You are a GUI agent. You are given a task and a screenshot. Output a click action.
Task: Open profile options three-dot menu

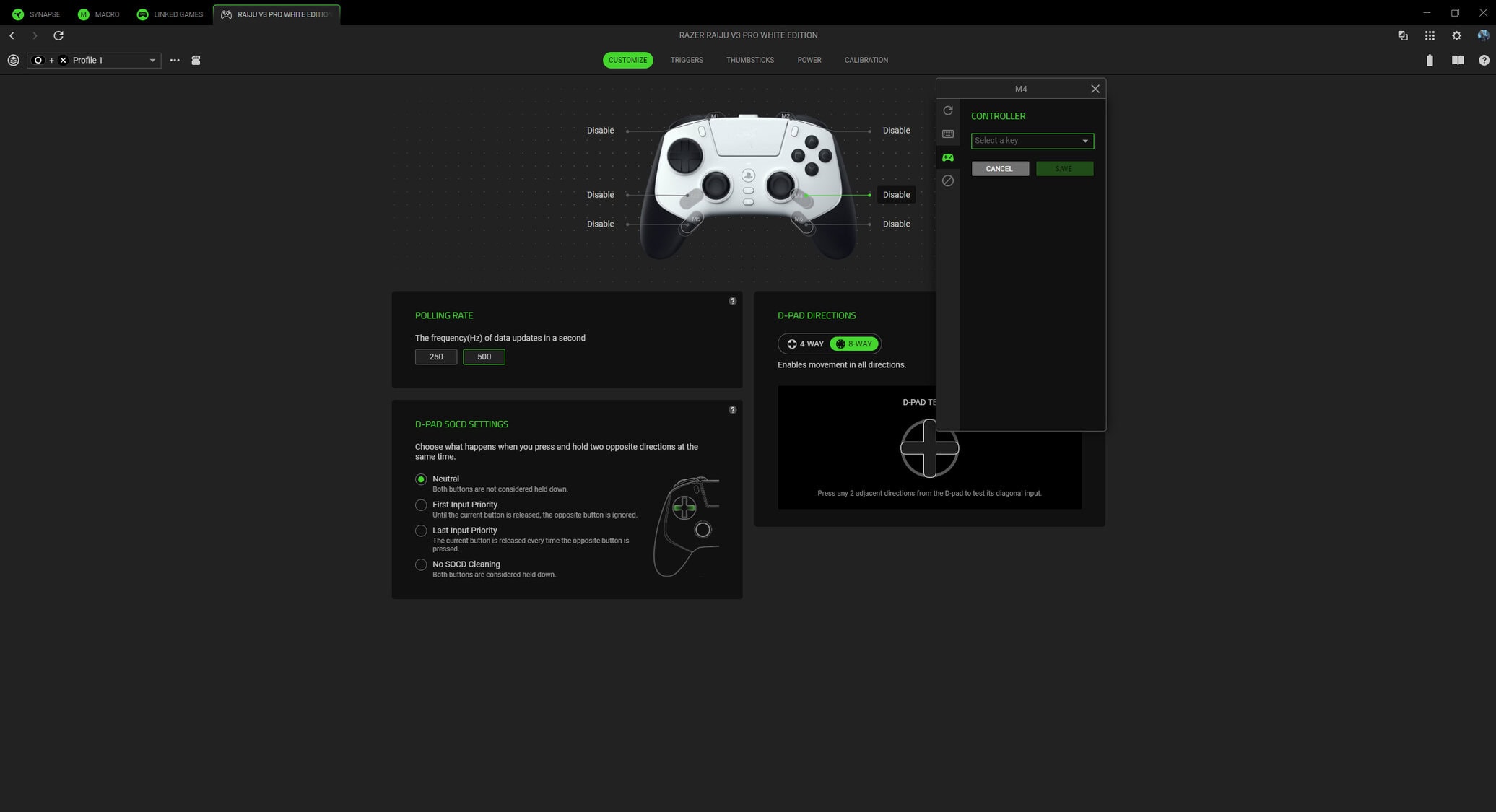175,61
